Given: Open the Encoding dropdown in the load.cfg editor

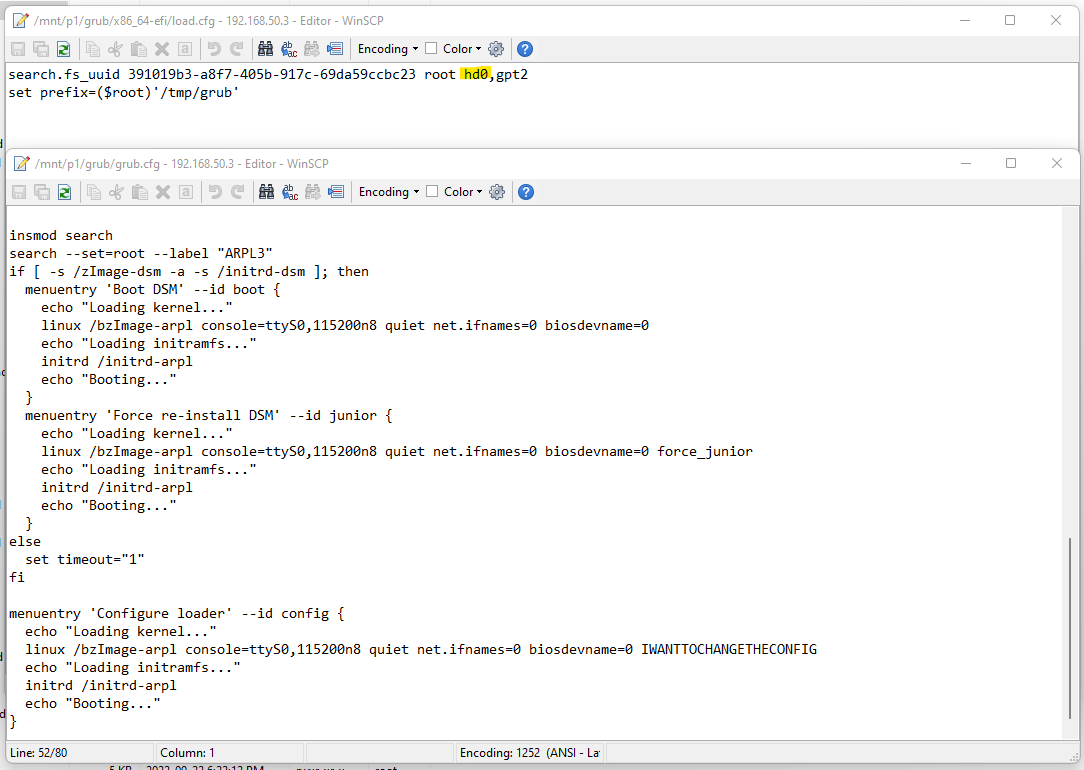Looking at the screenshot, I should click(387, 48).
